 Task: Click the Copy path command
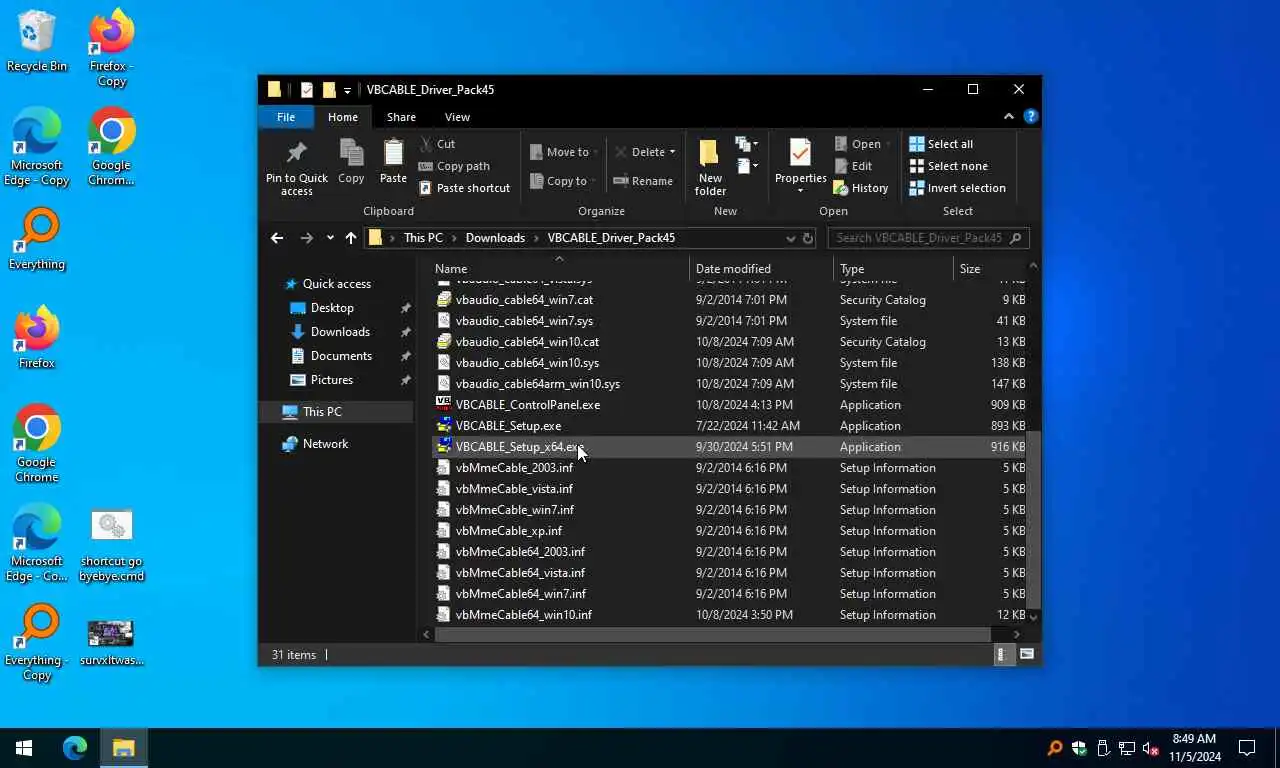[x=454, y=166]
